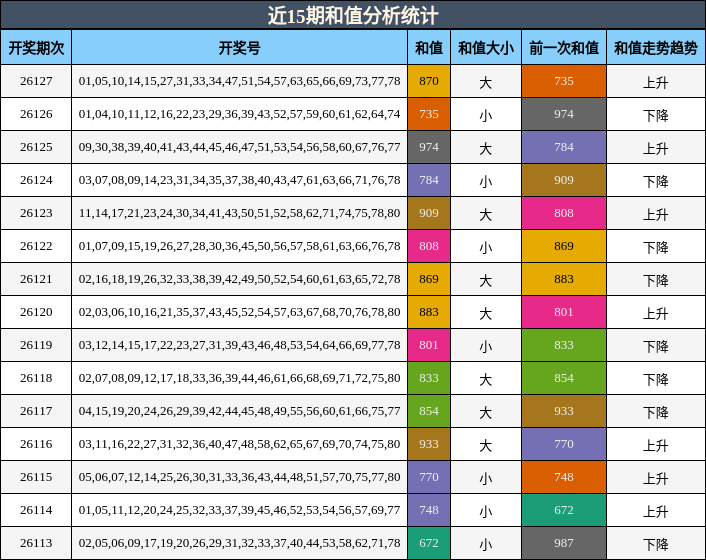The width and height of the screenshot is (706, 560).
Task: Select period number 26124
Action: coord(36,180)
